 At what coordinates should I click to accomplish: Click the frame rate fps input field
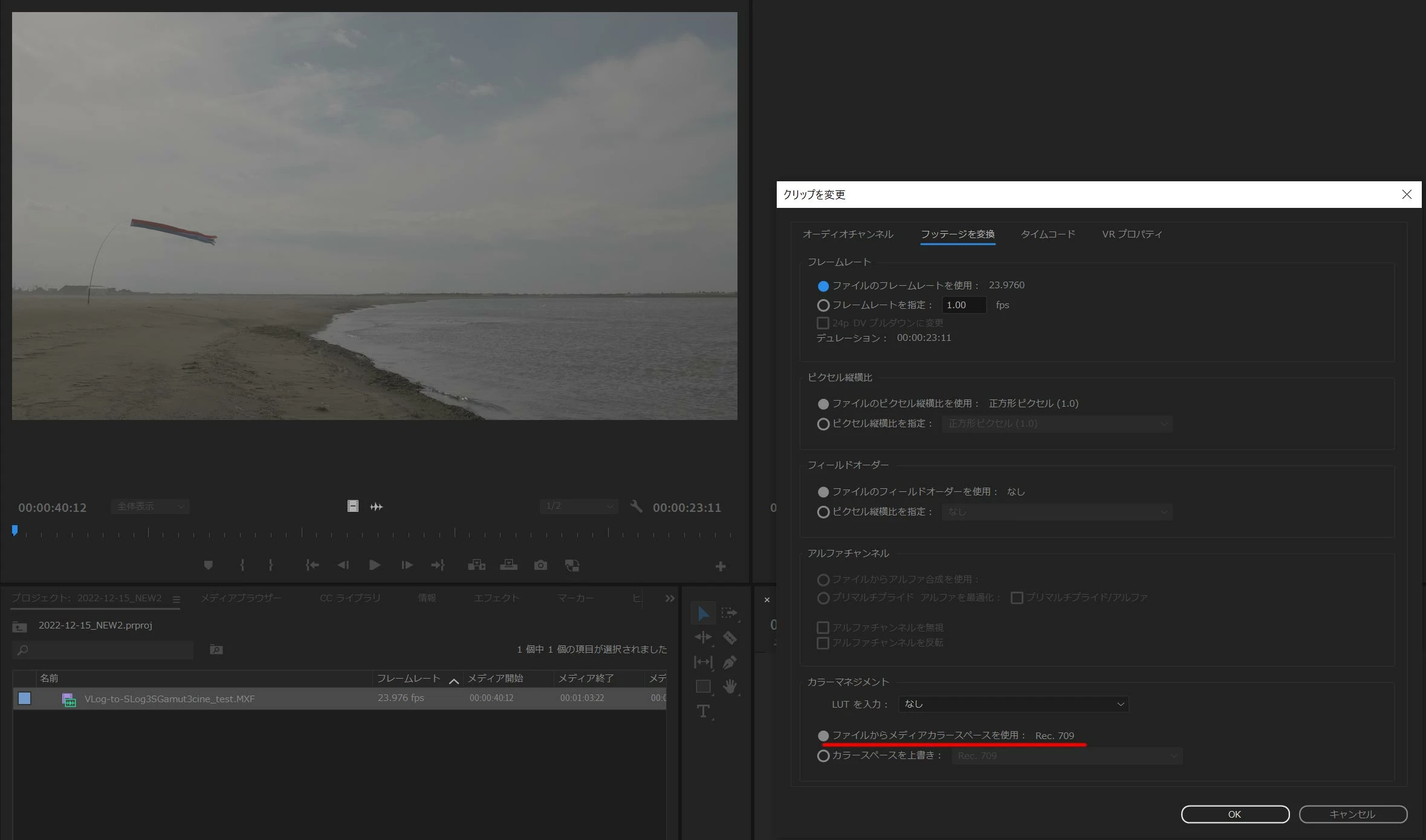(964, 305)
